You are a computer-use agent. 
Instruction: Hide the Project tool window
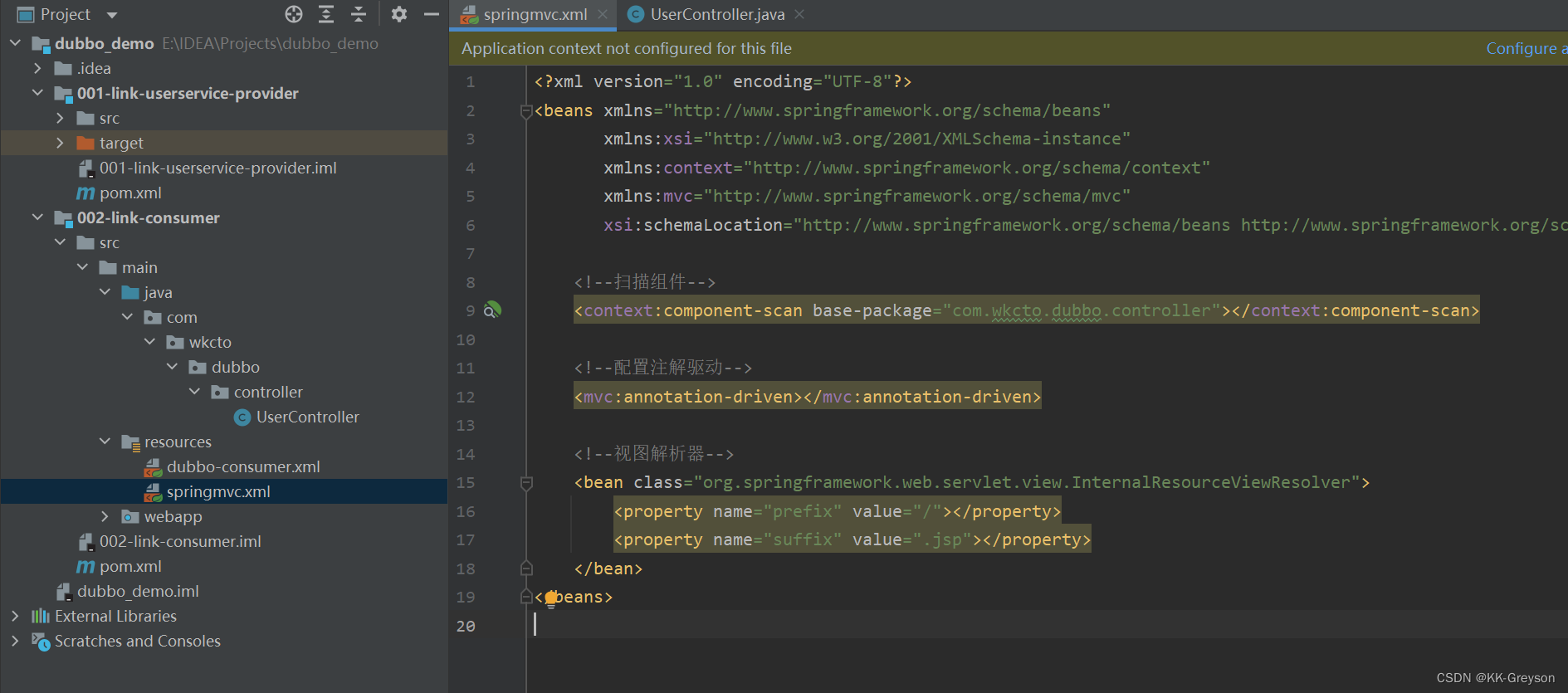(x=432, y=14)
